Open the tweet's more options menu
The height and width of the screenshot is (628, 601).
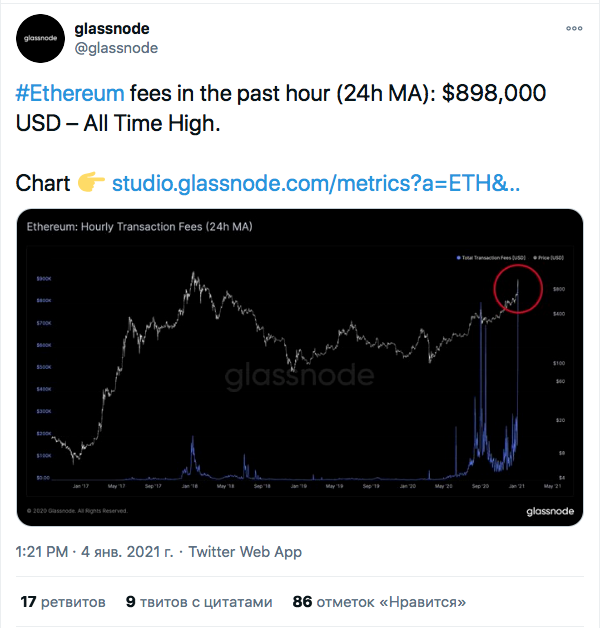pos(574,29)
